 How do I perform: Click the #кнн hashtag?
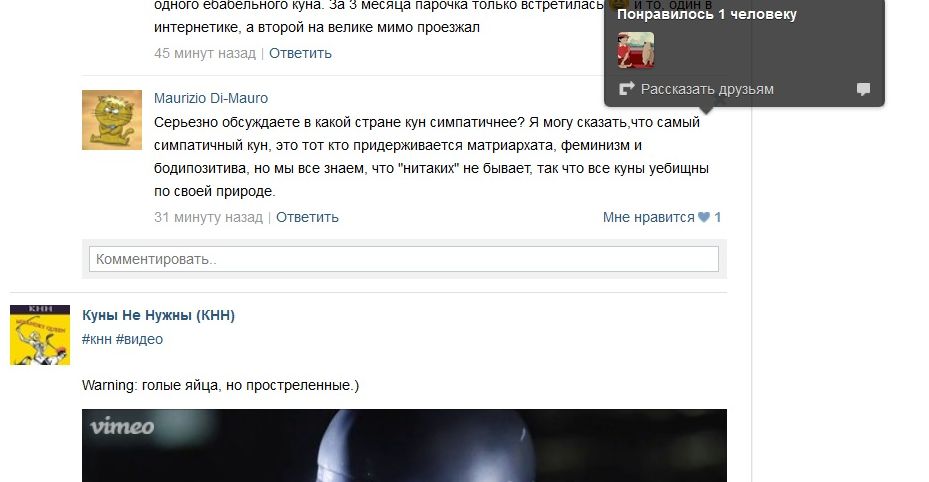[97, 339]
